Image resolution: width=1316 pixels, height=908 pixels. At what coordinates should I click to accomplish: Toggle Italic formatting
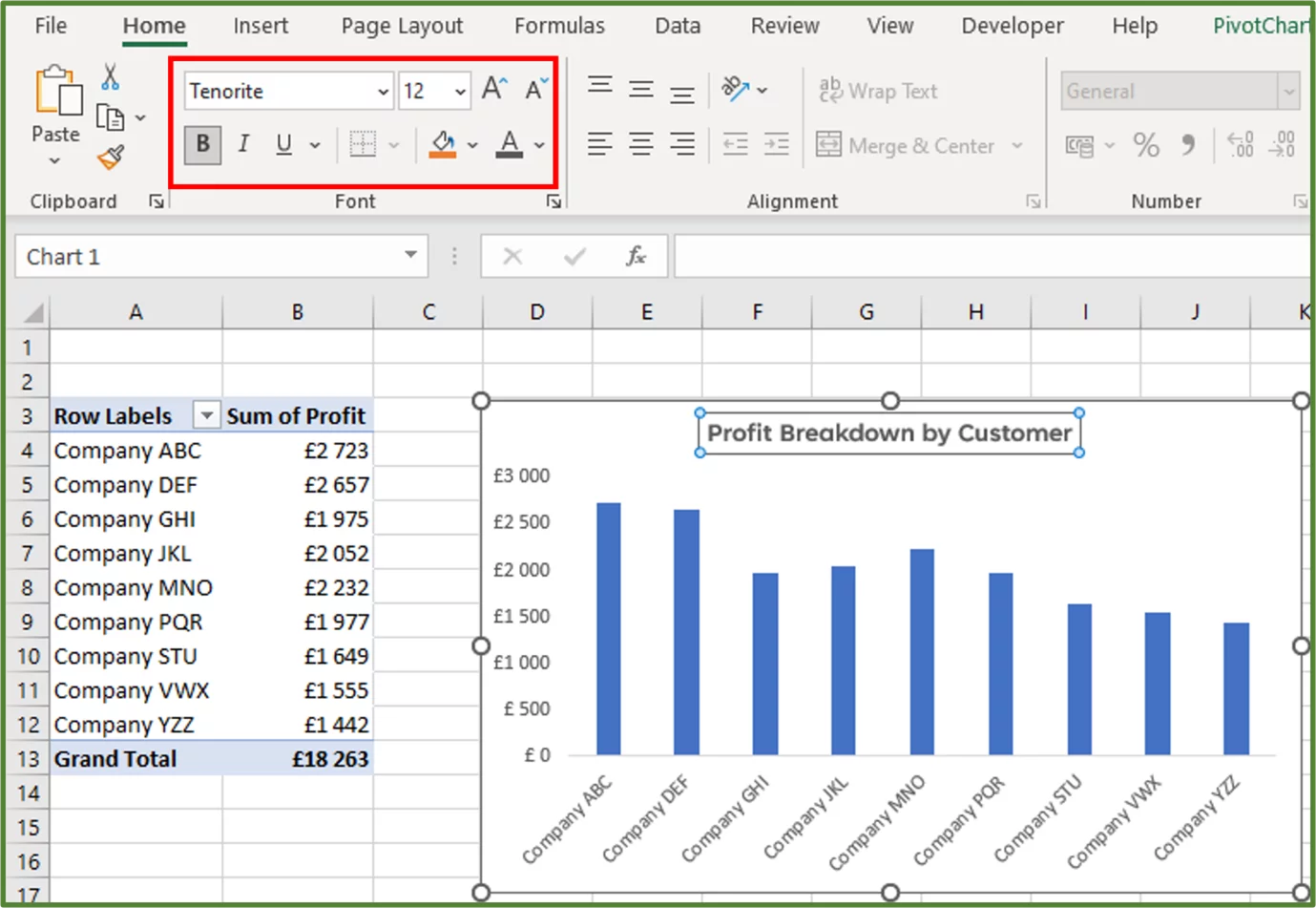(x=243, y=144)
